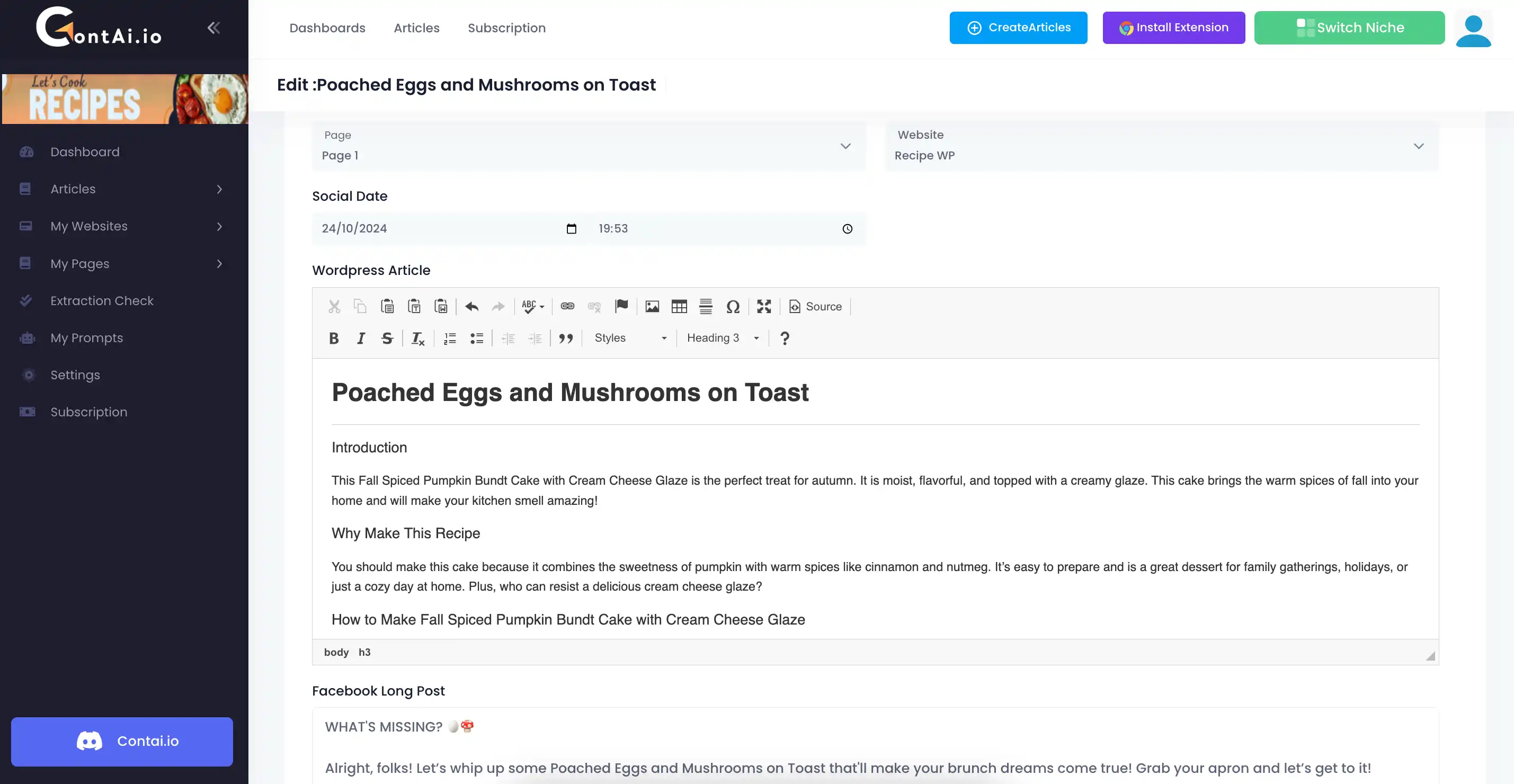Toggle numbered list
This screenshot has width=1514, height=784.
(x=450, y=338)
